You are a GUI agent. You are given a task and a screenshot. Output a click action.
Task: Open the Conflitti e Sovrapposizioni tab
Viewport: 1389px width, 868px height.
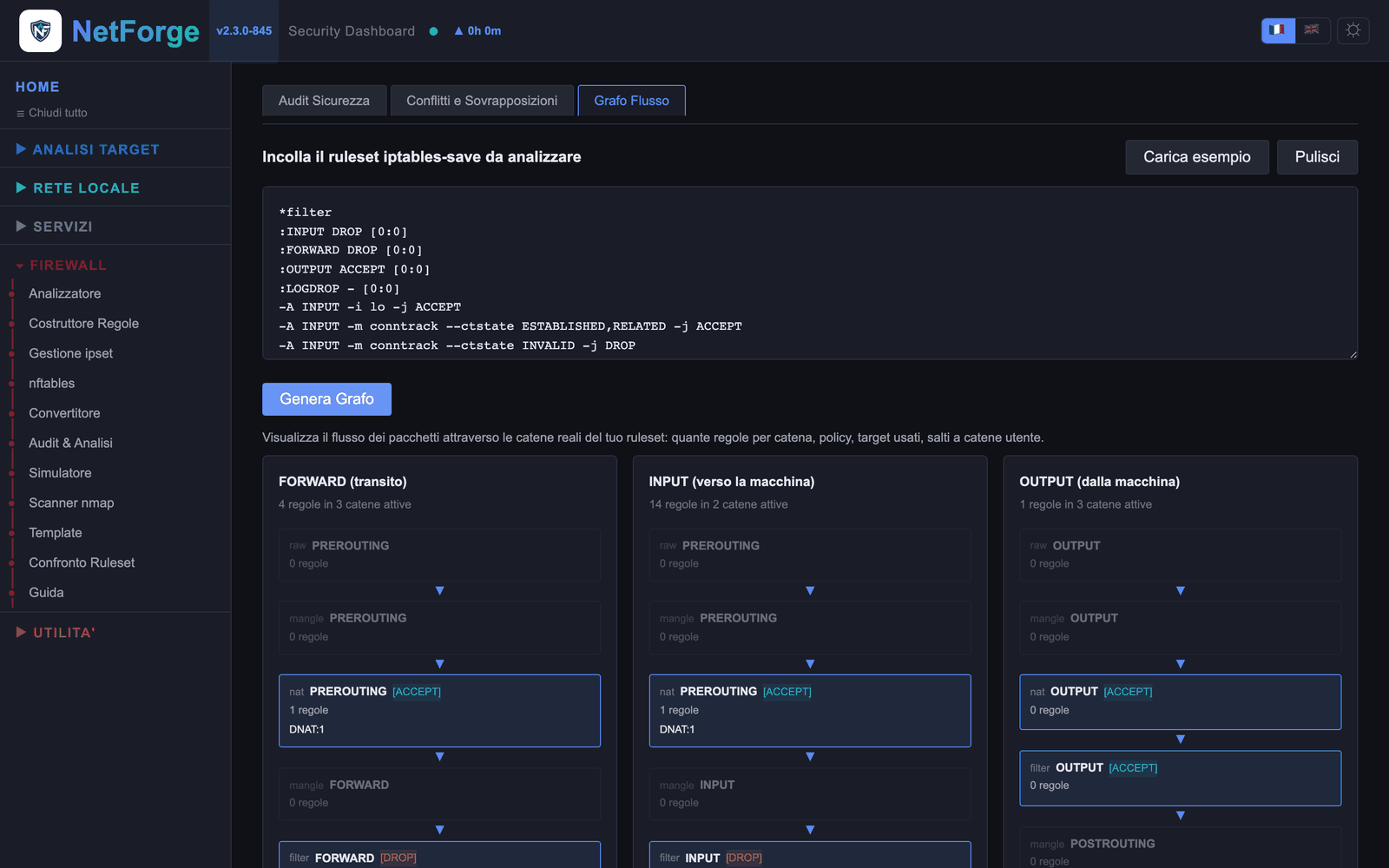click(x=482, y=101)
